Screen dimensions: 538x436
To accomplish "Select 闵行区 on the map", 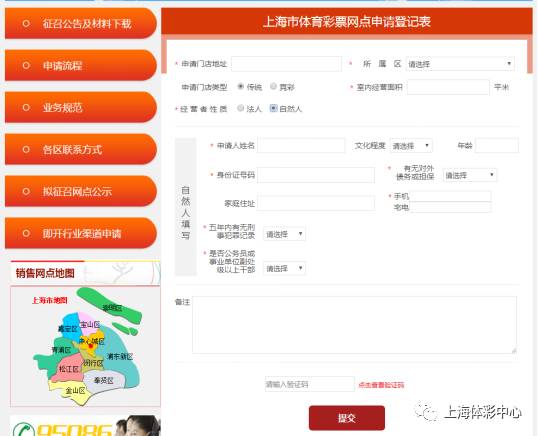I will [x=93, y=363].
